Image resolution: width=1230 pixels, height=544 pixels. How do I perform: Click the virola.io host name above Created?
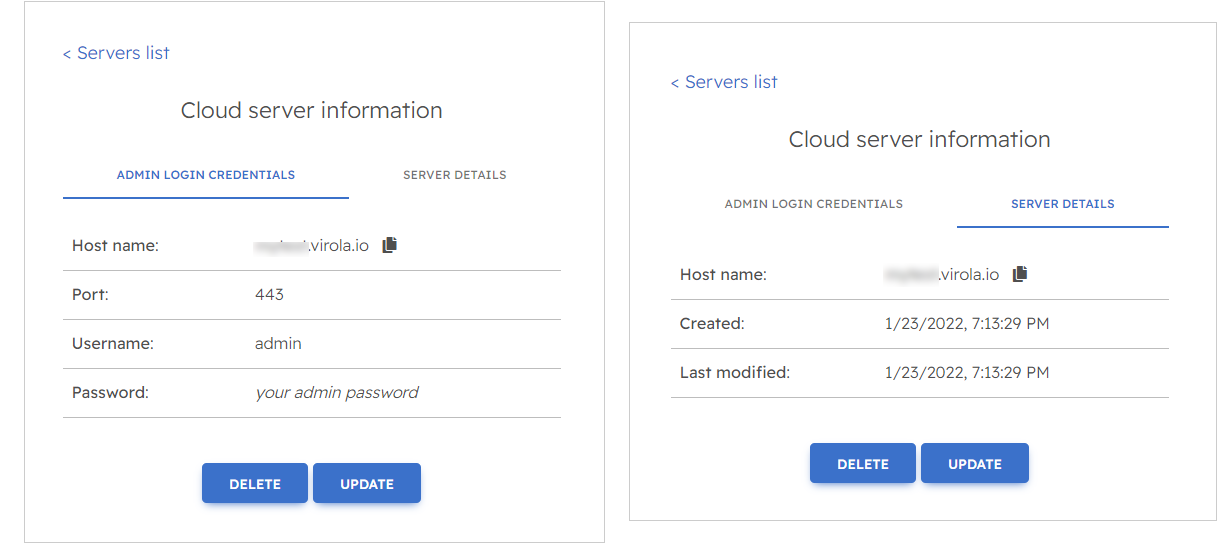tap(942, 274)
